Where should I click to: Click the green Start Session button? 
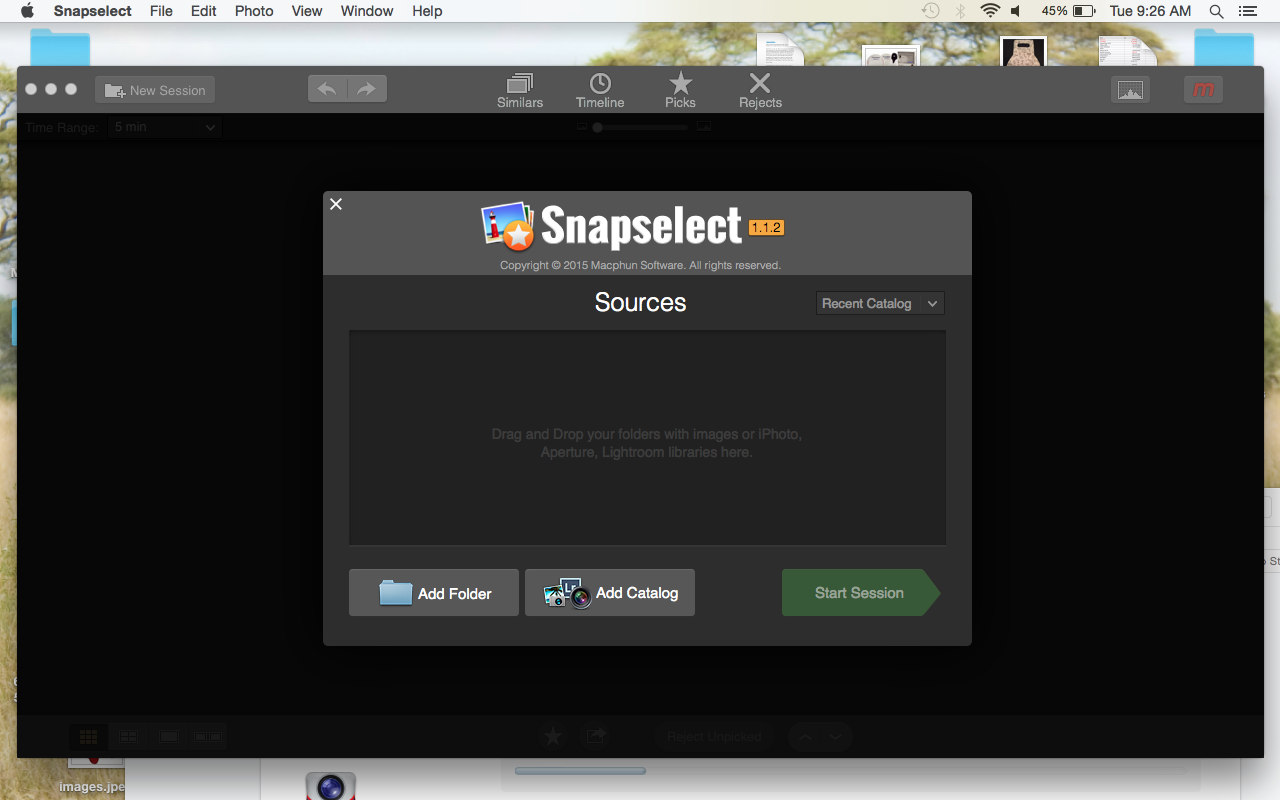[x=861, y=593]
